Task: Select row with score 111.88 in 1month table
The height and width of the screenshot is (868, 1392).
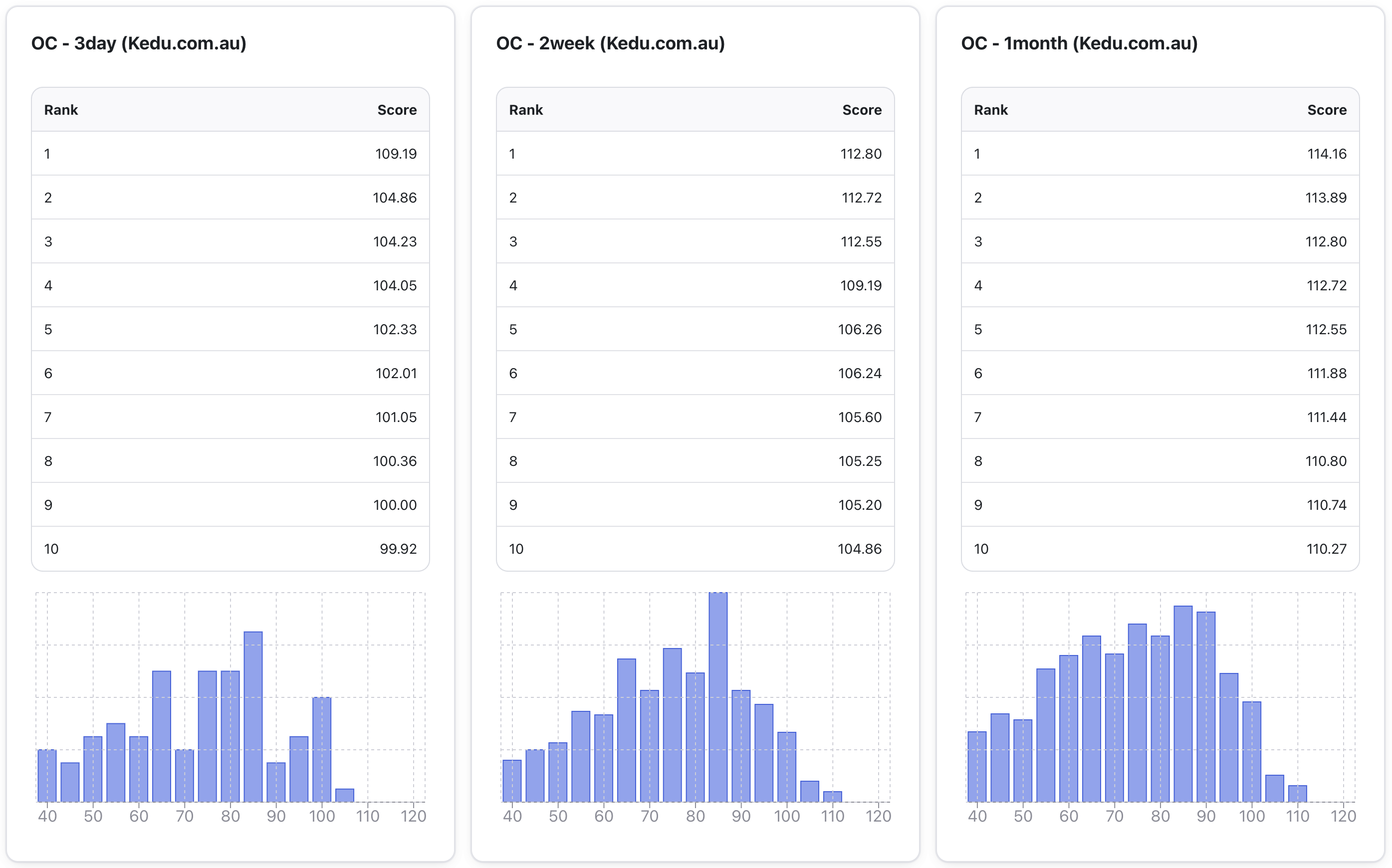Action: coord(1160,373)
